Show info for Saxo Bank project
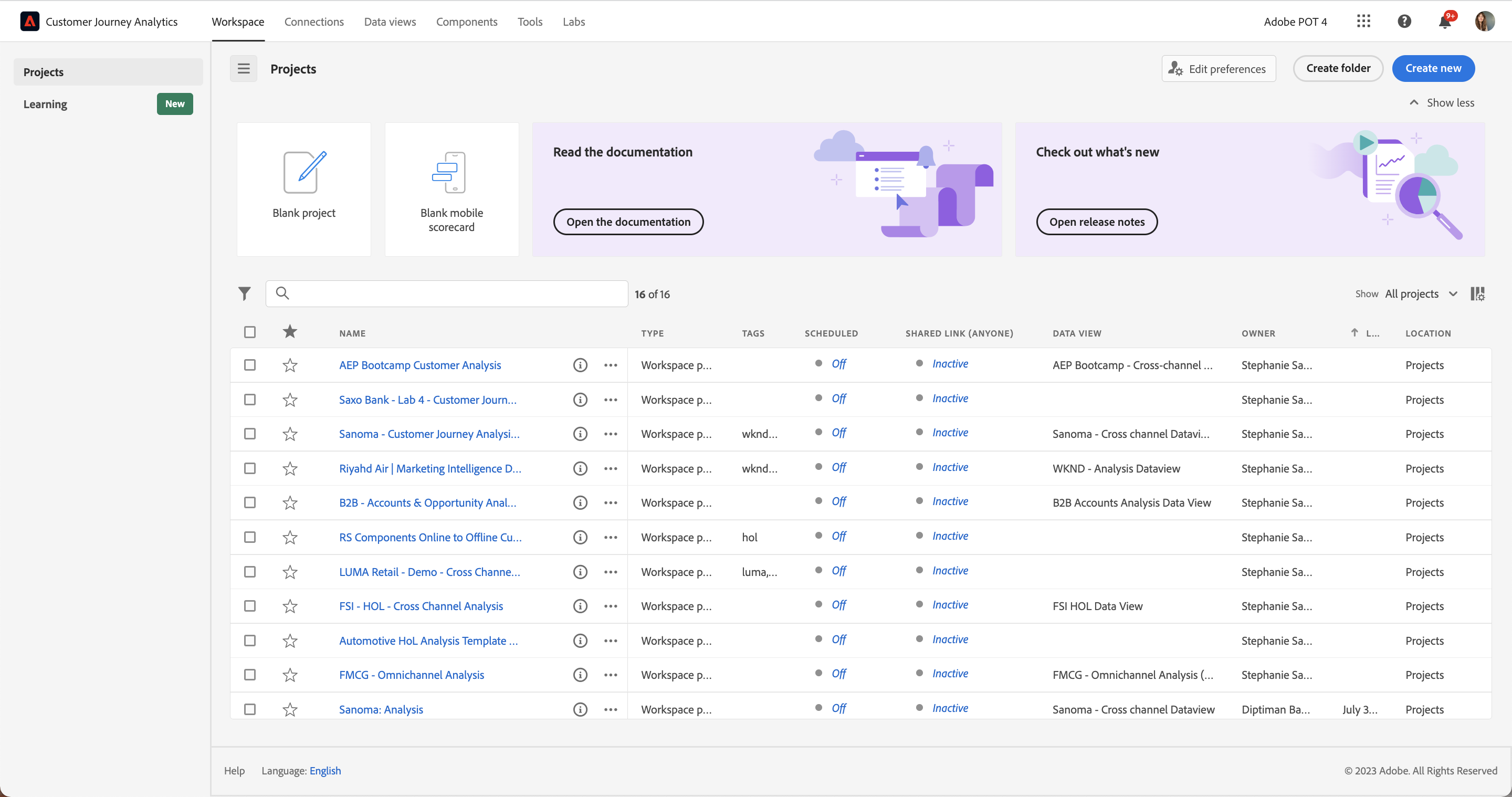1512x797 pixels. [580, 400]
